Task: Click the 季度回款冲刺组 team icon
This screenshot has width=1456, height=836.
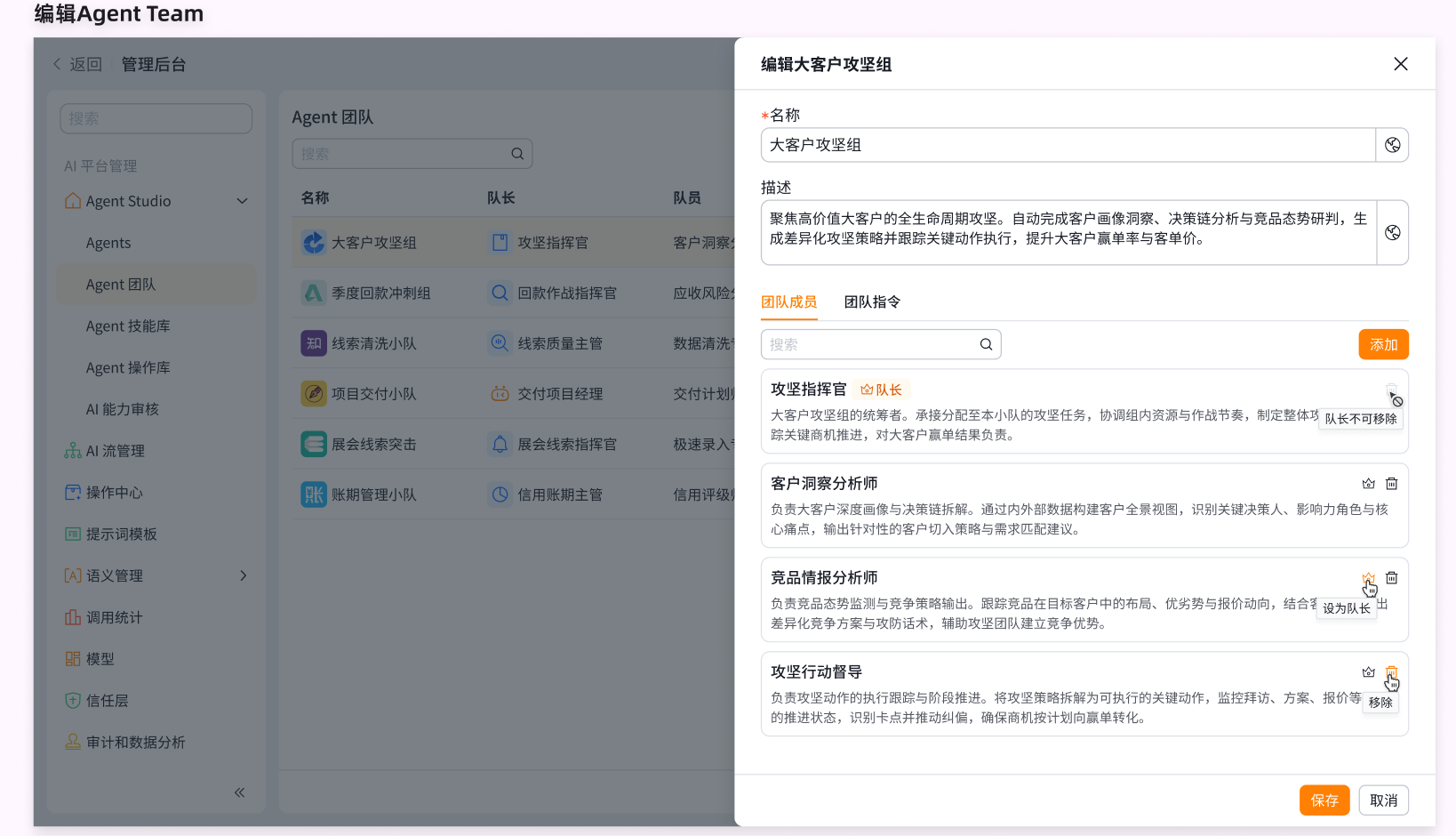Action: click(x=314, y=293)
